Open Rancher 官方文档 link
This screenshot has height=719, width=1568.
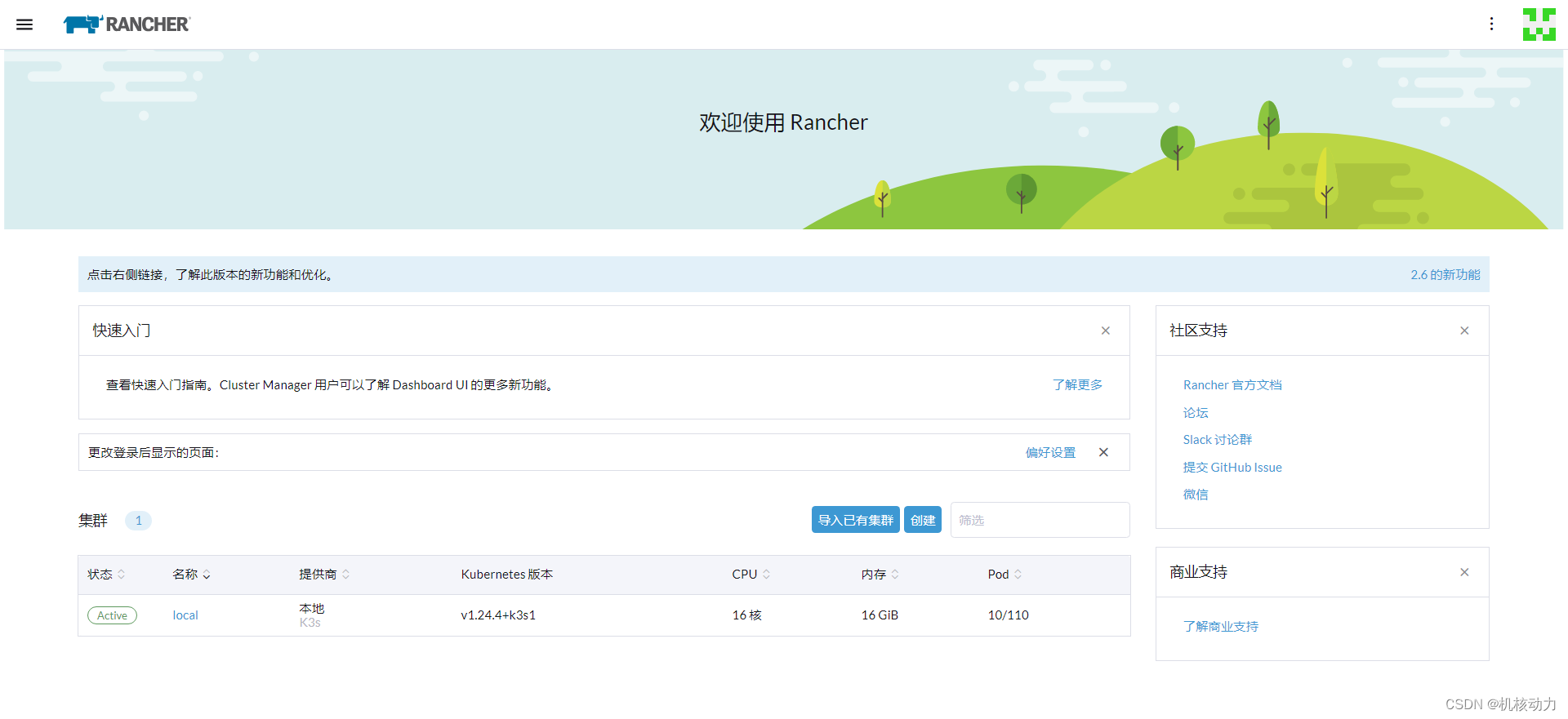click(1232, 385)
